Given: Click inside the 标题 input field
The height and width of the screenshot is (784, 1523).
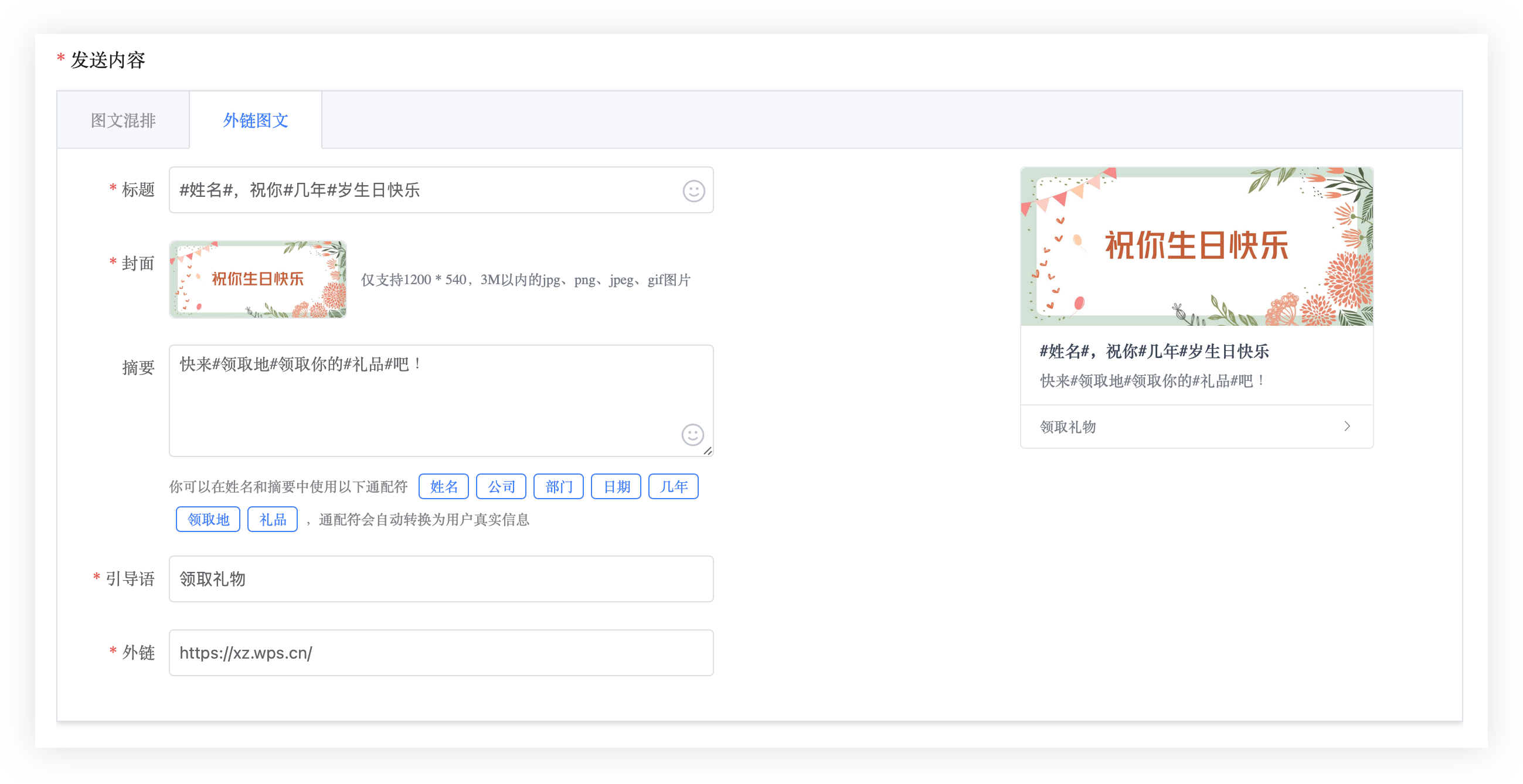Looking at the screenshot, I should (414, 190).
